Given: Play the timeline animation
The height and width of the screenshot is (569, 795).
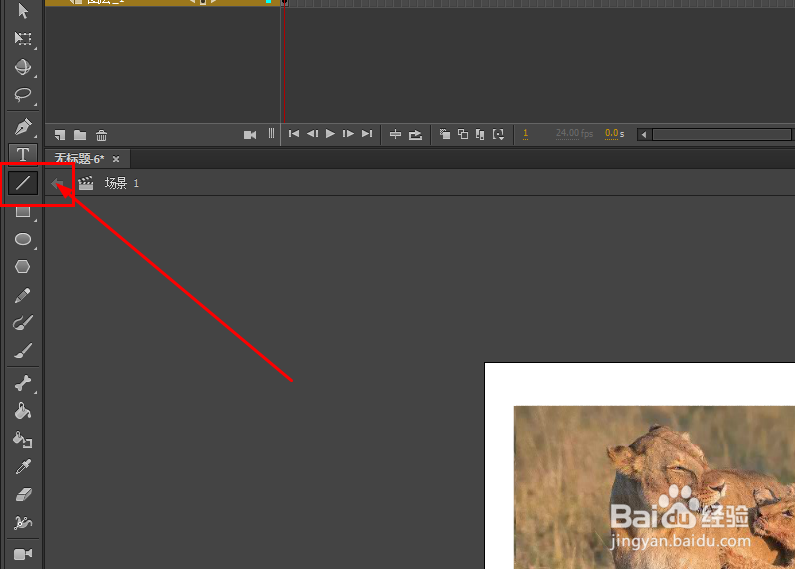Looking at the screenshot, I should coord(330,133).
